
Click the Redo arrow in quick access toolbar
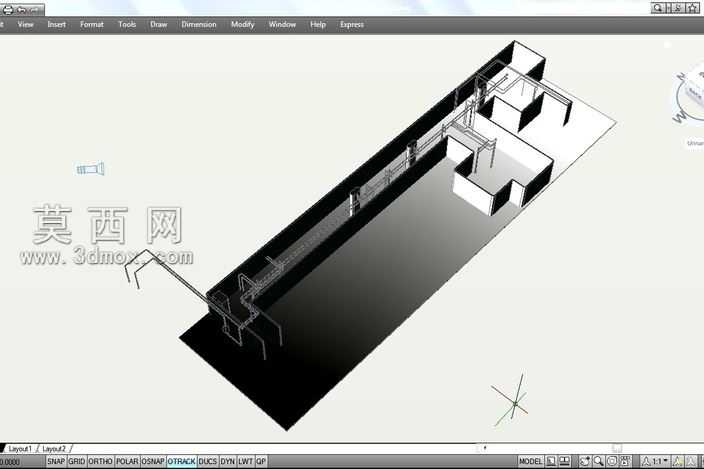[33, 10]
